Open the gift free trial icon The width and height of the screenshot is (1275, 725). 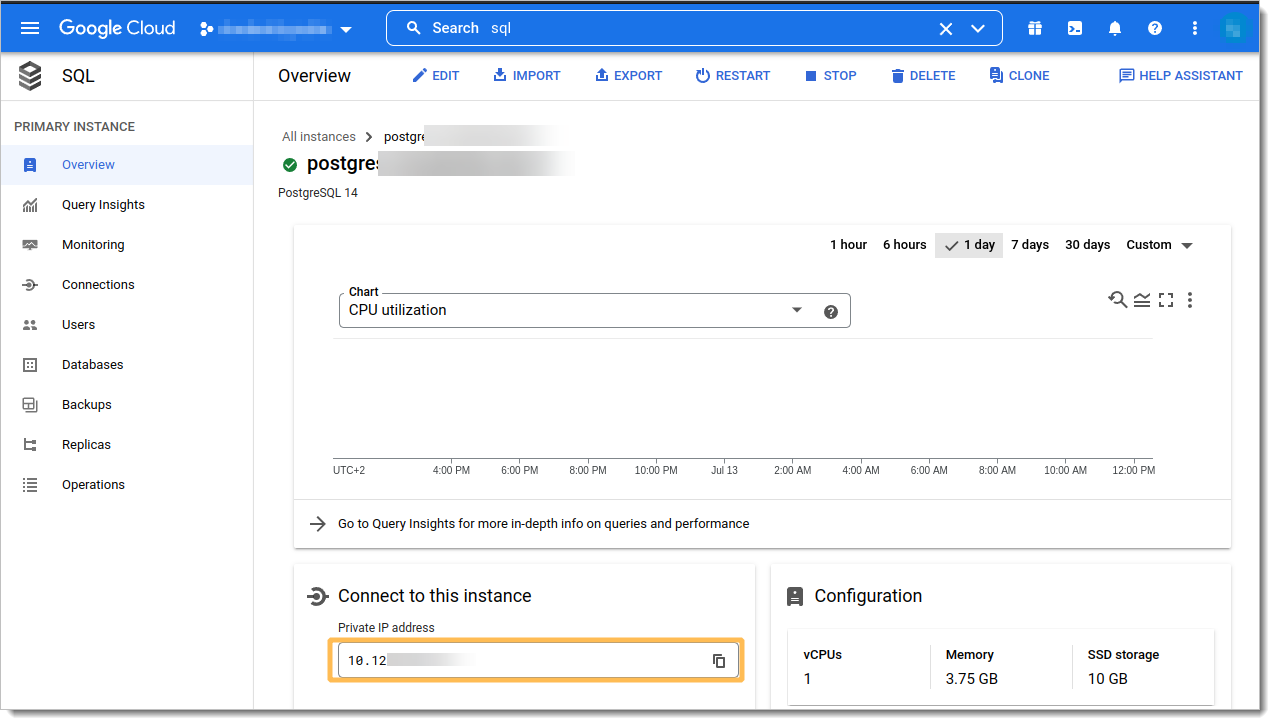tap(1035, 29)
